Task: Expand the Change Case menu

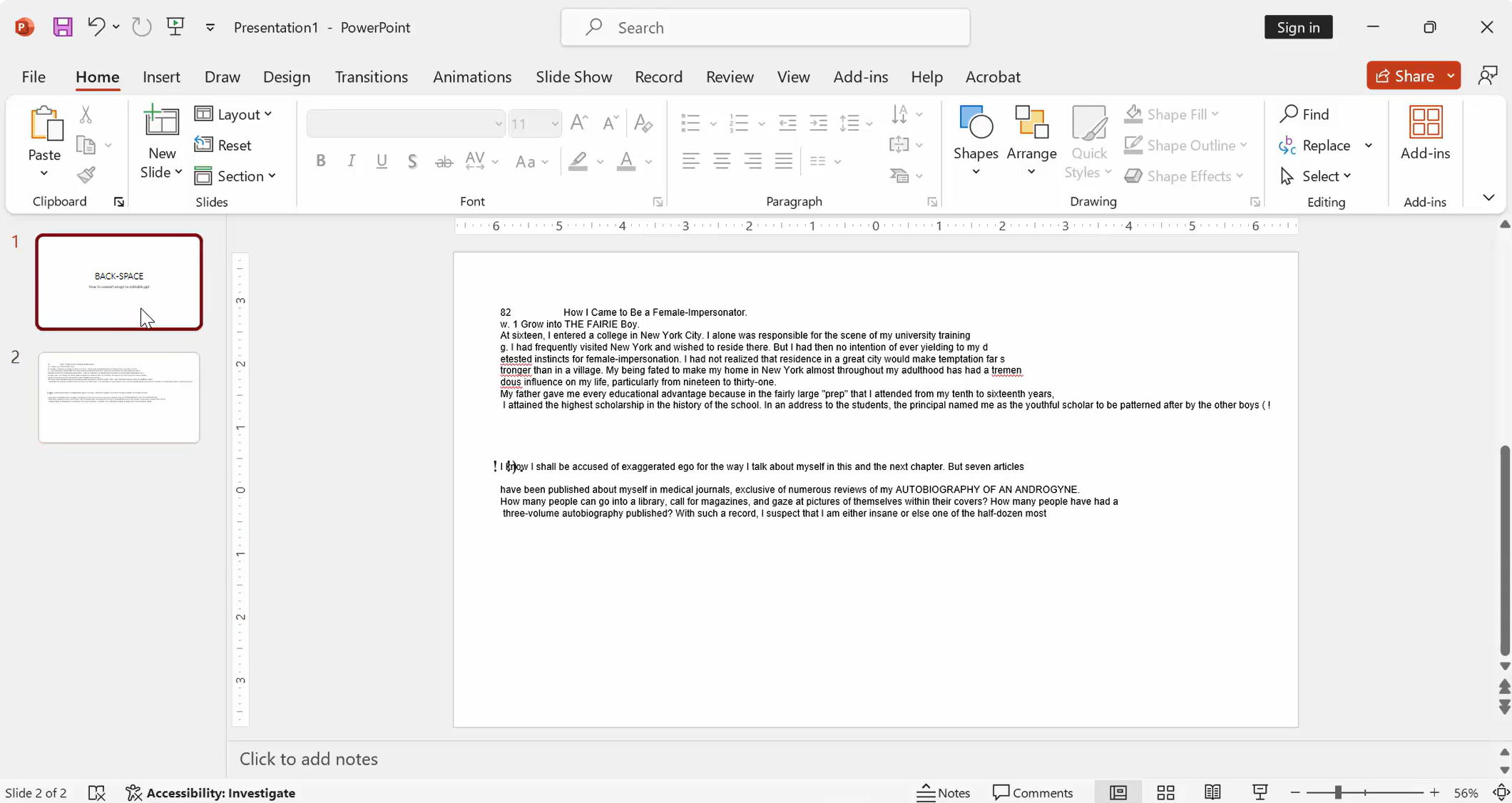Action: pos(531,161)
